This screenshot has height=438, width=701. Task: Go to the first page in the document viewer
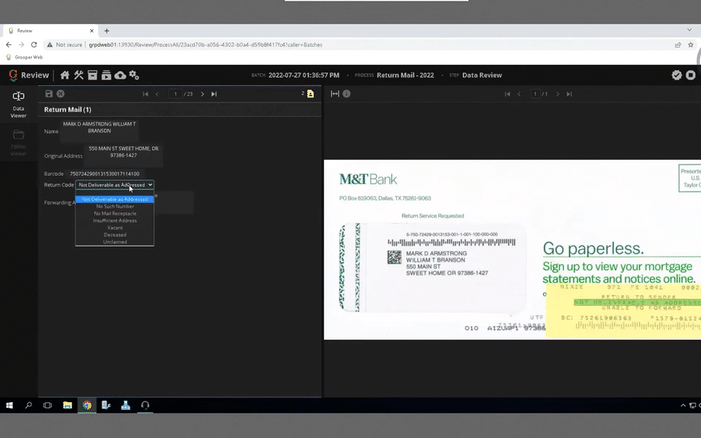tap(507, 94)
